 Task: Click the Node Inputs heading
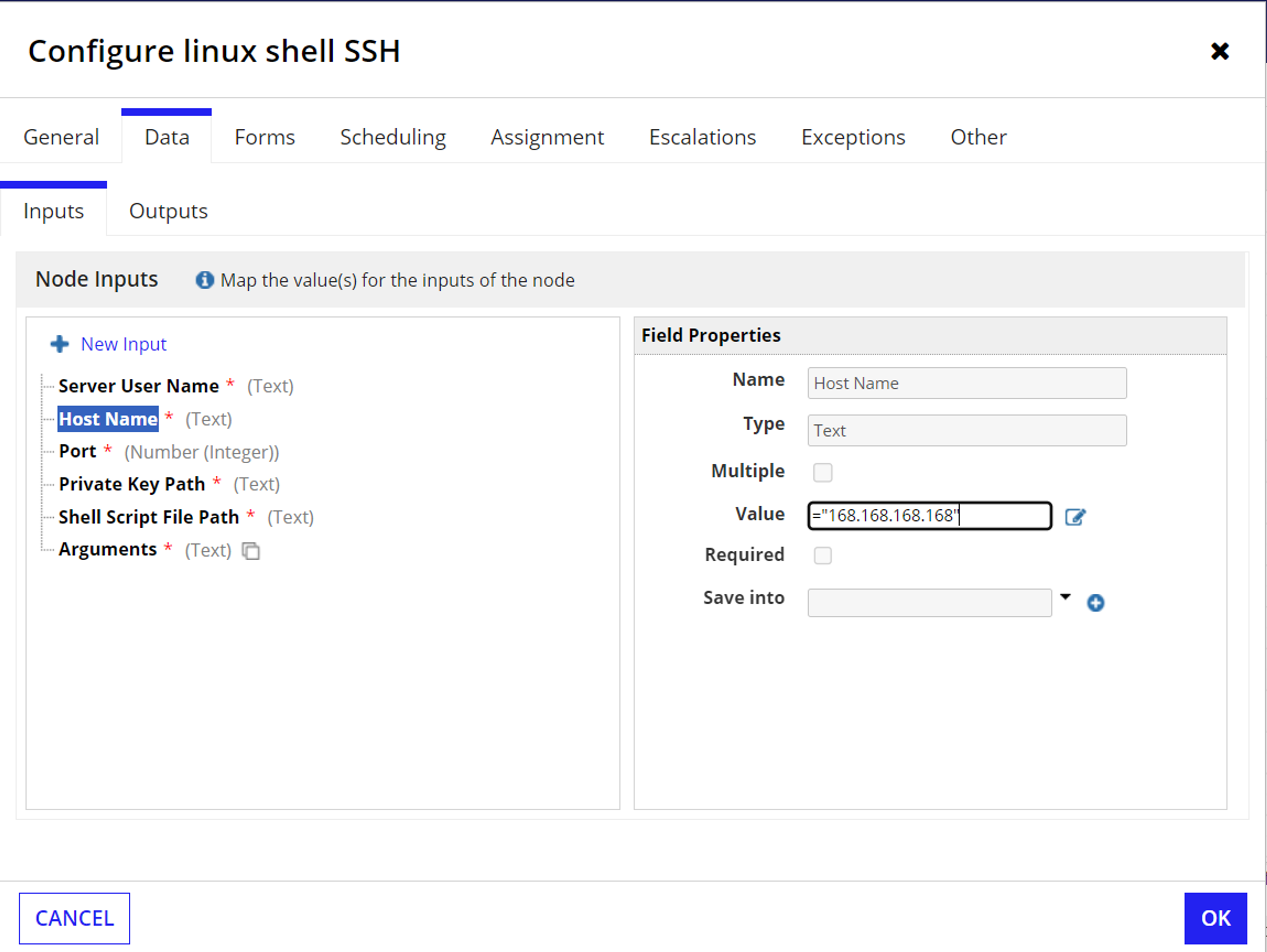(96, 279)
